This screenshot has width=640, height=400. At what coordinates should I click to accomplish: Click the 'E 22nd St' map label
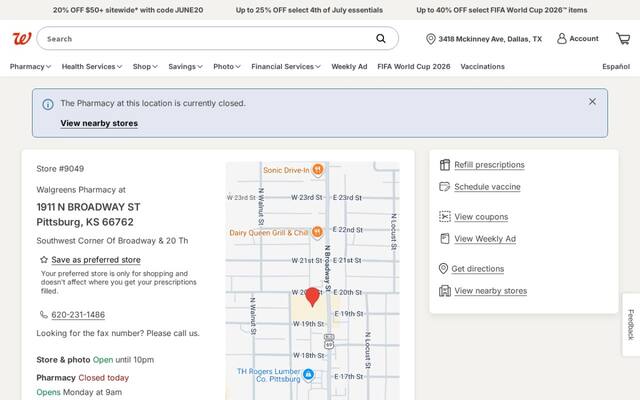point(347,230)
